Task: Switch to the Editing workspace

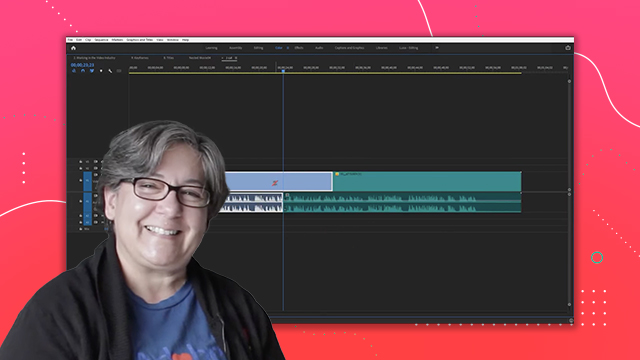Action: 258,48
